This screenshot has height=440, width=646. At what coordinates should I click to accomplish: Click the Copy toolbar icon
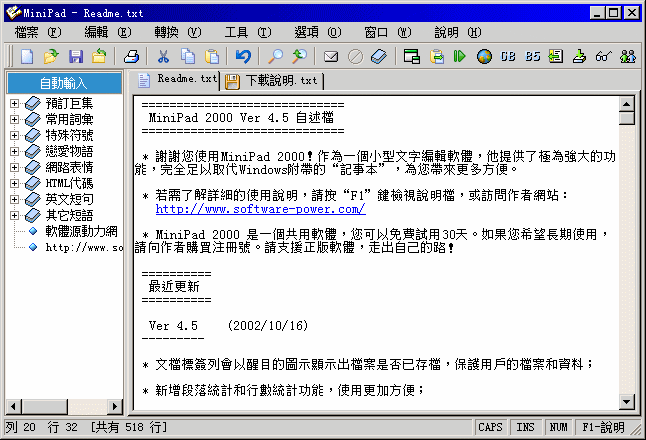pos(188,56)
